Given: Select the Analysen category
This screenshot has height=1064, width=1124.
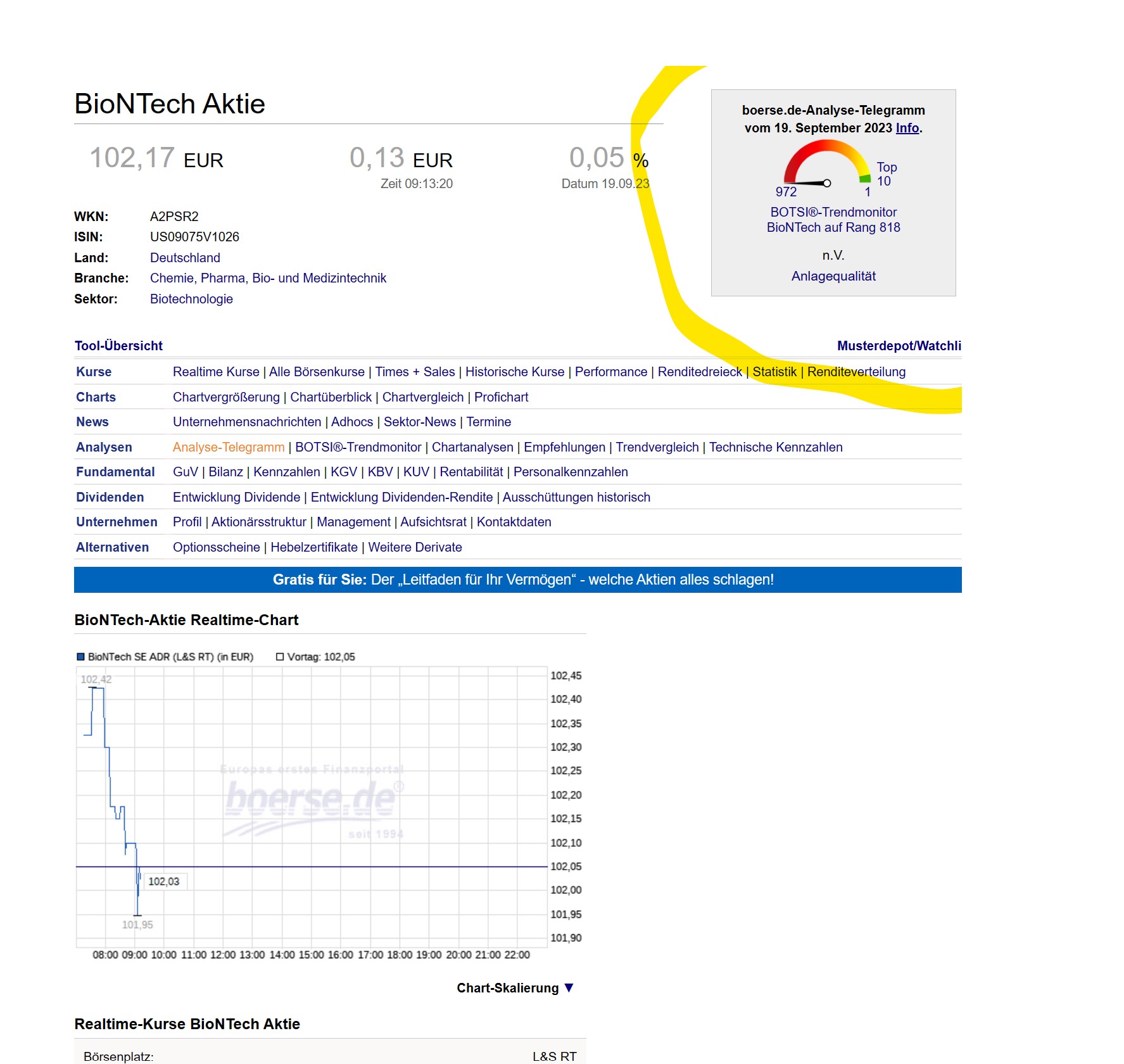Looking at the screenshot, I should 104,447.
